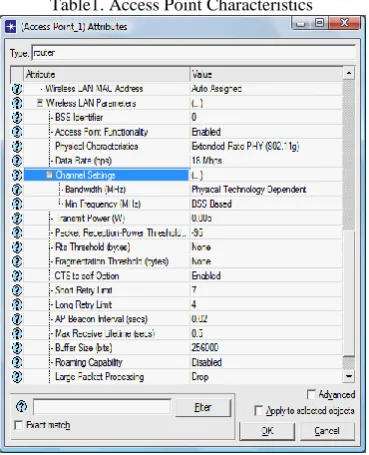Focus the filter text input field
The width and height of the screenshot is (369, 455).
pyautogui.click(x=102, y=406)
